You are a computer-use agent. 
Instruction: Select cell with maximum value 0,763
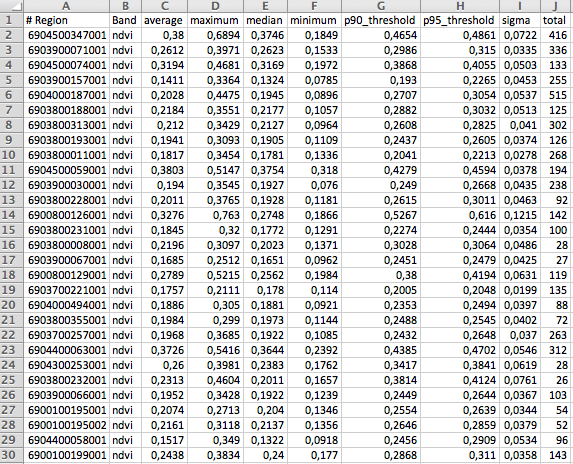[x=215, y=215]
